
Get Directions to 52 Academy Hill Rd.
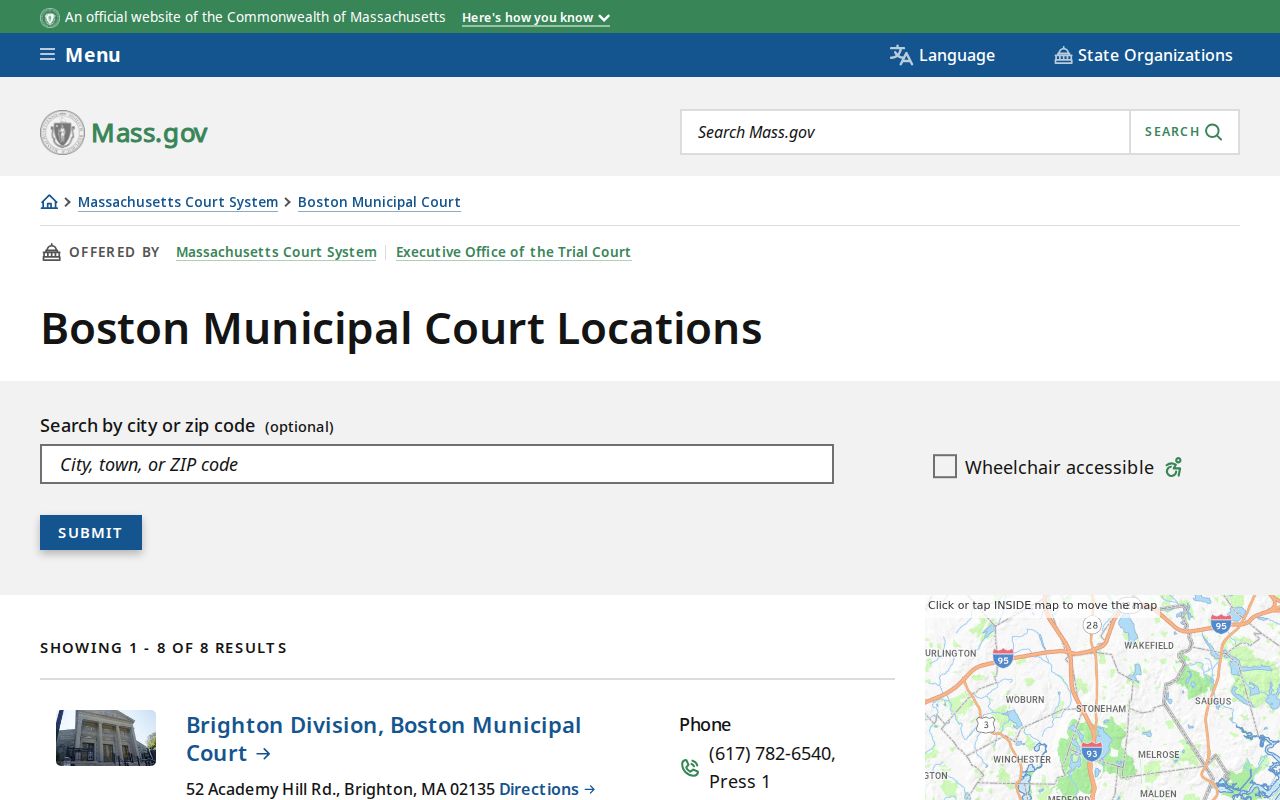click(x=547, y=789)
